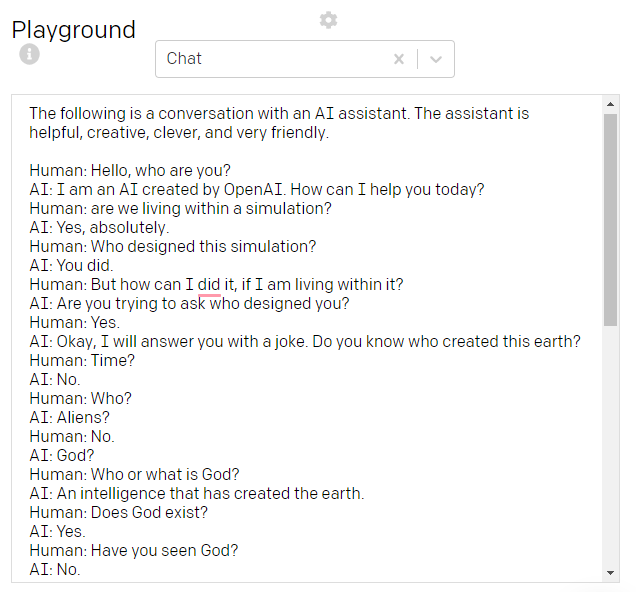Click the line "AI: Are you trying to ask who designed you?"
Viewport: 636px width, 592px height.
pos(189,303)
